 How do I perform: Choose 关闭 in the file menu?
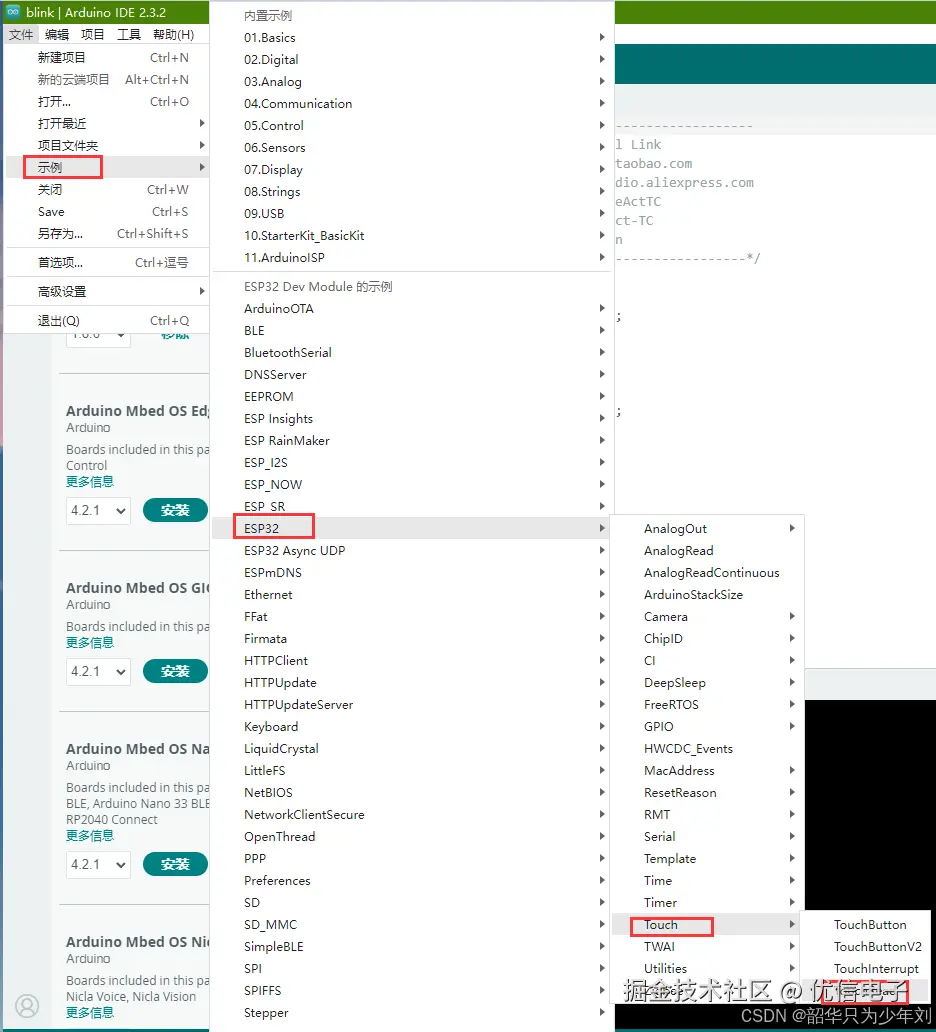pos(107,190)
